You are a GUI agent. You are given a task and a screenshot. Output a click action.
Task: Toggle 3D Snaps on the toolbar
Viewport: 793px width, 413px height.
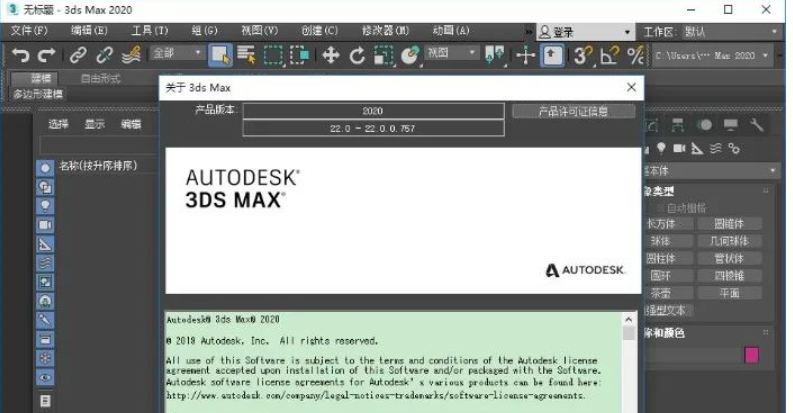pos(583,55)
